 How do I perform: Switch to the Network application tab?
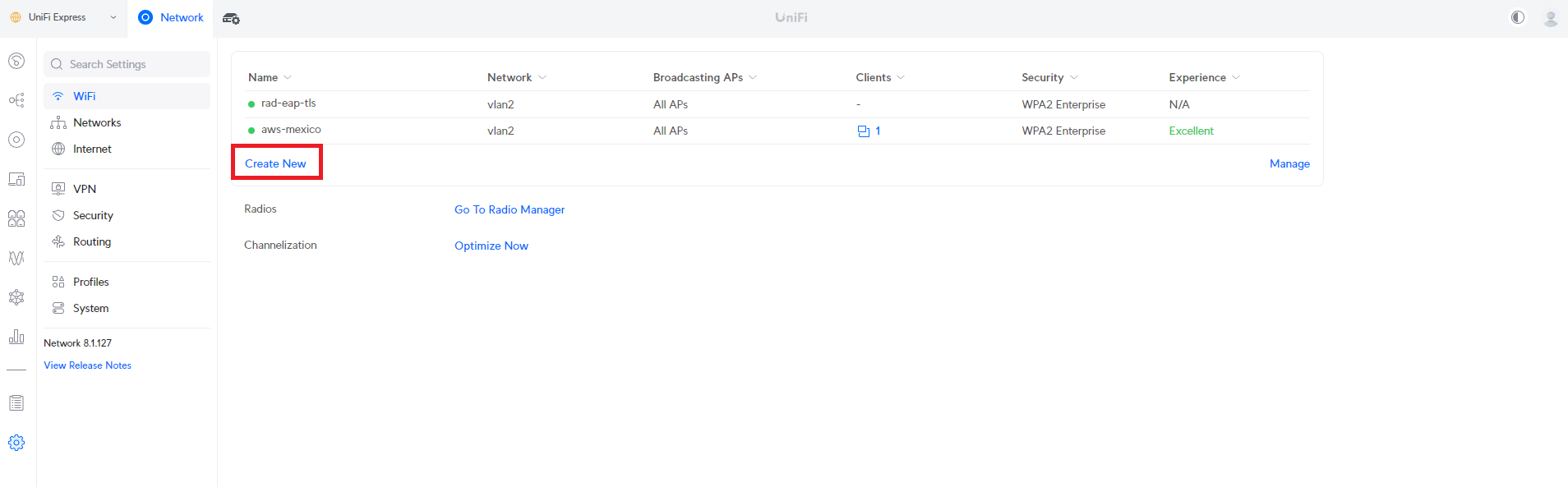(171, 17)
